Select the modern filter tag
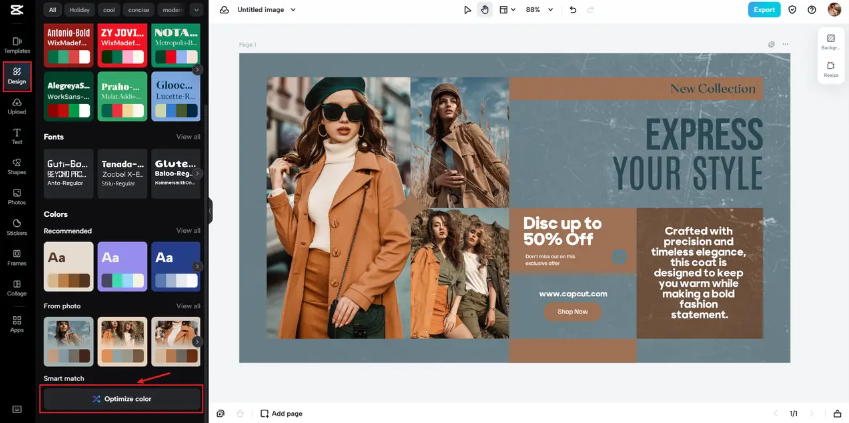The image size is (849, 423). 172,10
